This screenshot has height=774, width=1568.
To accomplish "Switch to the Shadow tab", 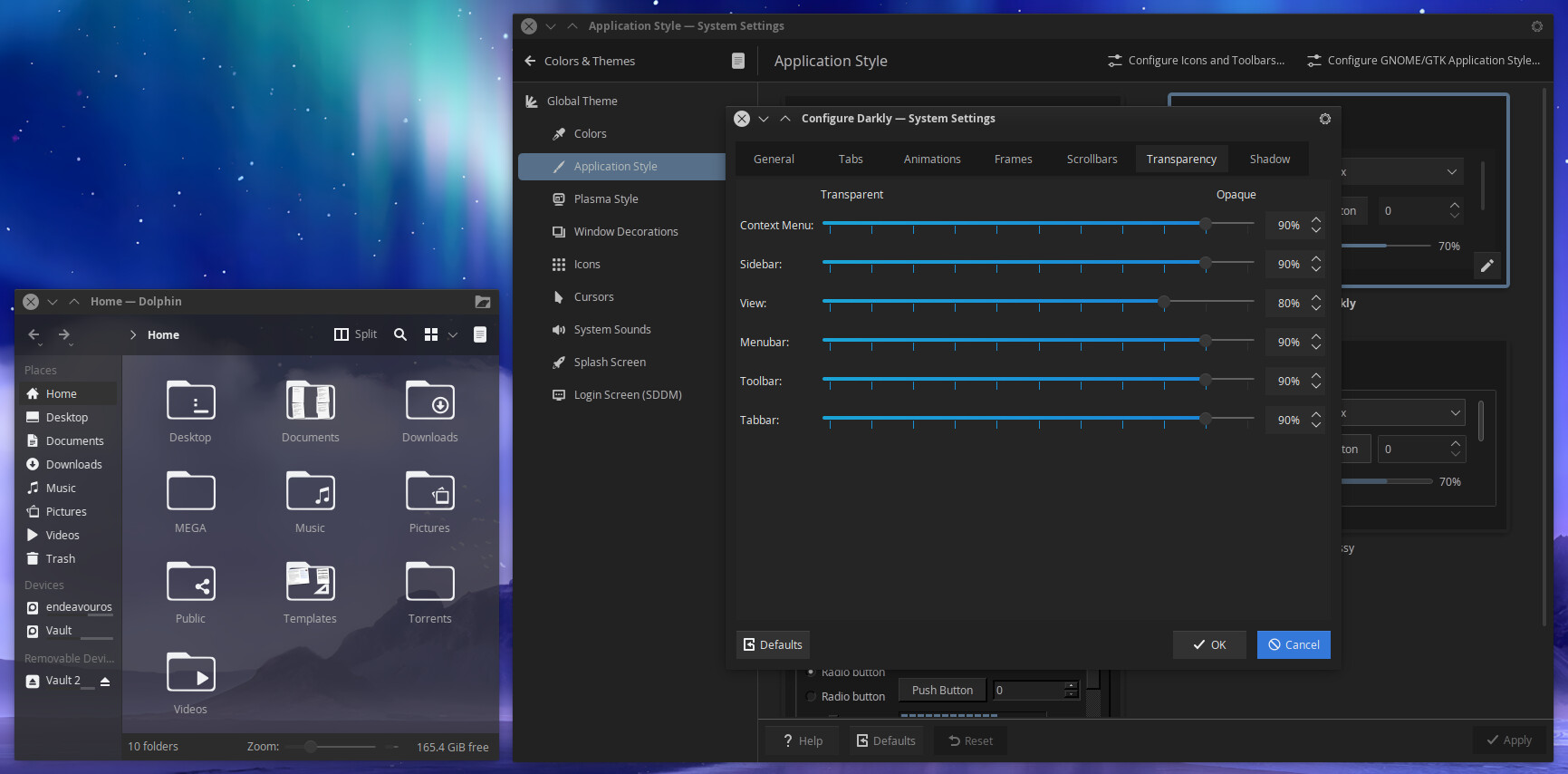I will click(x=1269, y=159).
